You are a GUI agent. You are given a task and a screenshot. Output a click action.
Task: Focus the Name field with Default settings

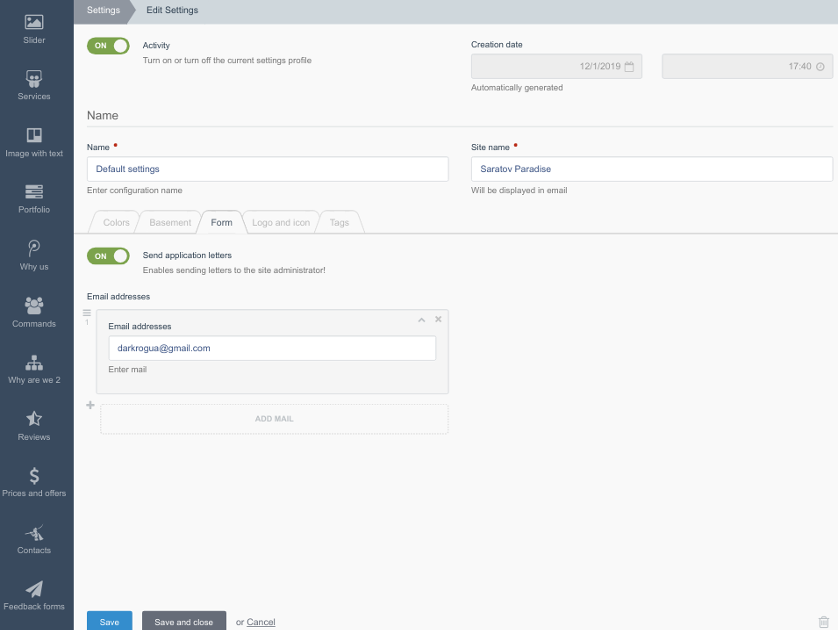click(x=268, y=169)
